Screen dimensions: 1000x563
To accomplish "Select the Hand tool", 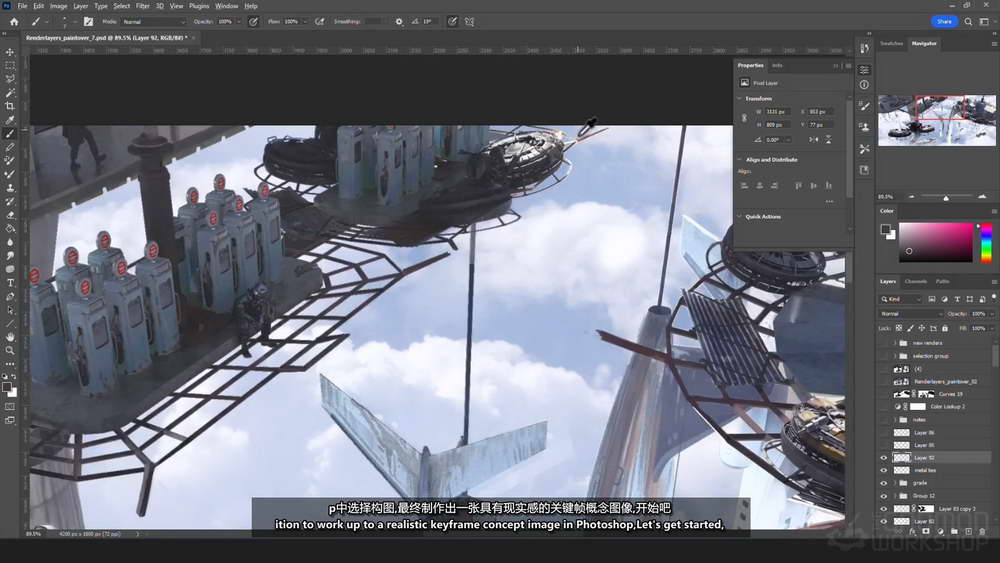I will tap(10, 337).
